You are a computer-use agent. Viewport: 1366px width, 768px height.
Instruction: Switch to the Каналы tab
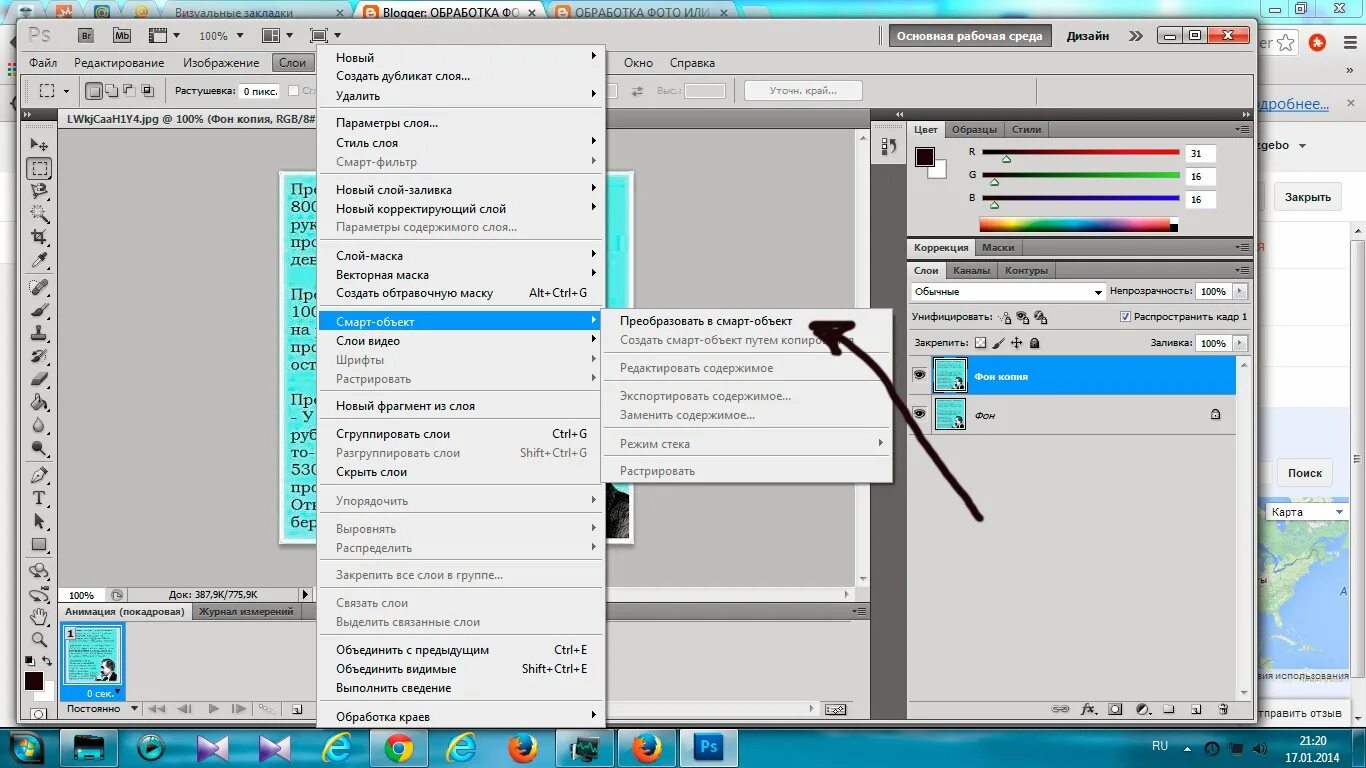pos(971,270)
